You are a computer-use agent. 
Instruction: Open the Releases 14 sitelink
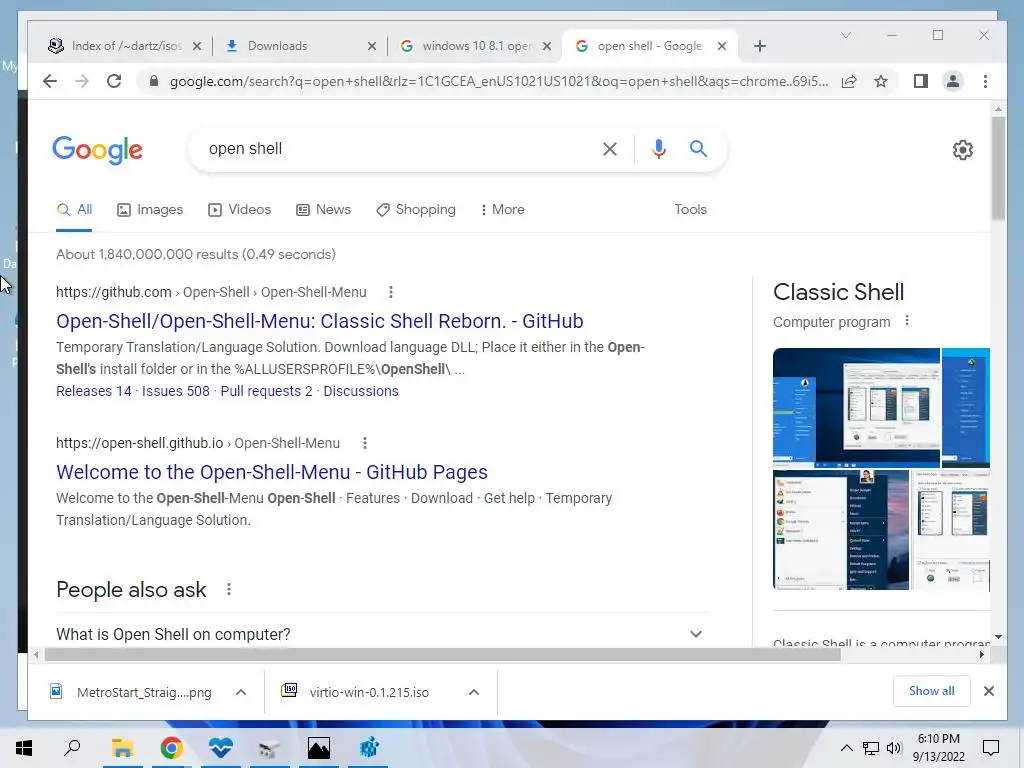tap(94, 391)
